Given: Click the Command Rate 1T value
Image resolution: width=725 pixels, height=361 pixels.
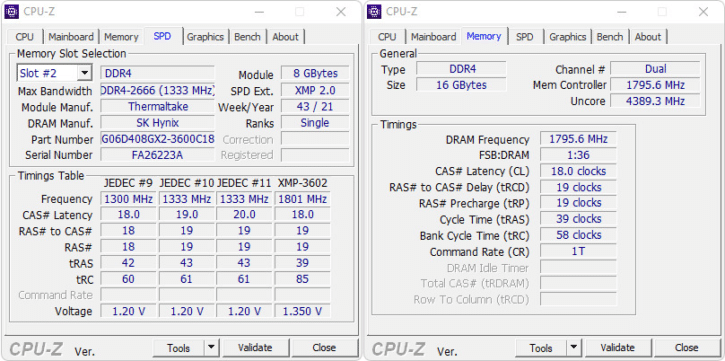Looking at the screenshot, I should click(578, 251).
